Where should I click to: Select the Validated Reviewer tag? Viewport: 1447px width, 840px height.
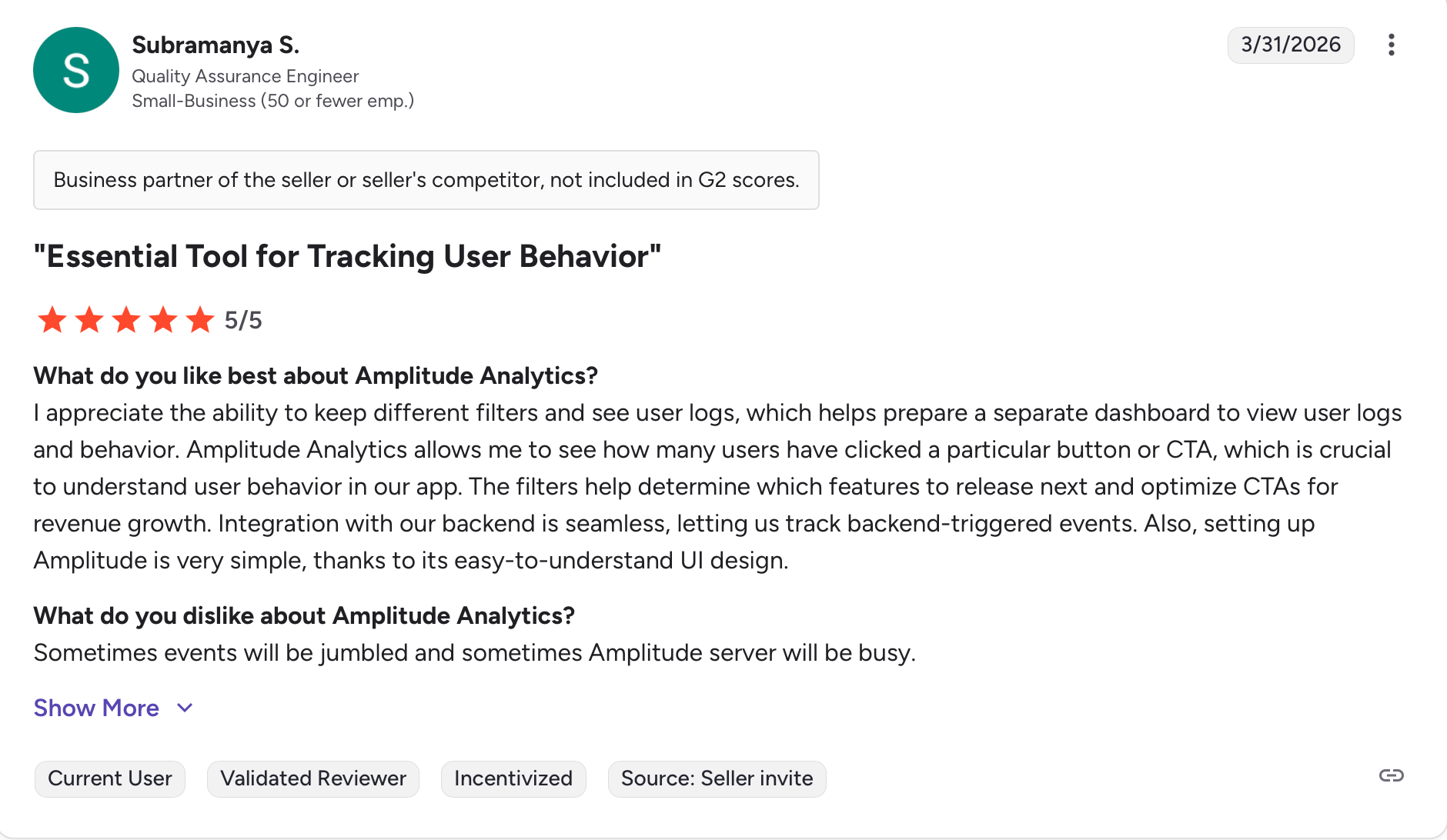313,778
